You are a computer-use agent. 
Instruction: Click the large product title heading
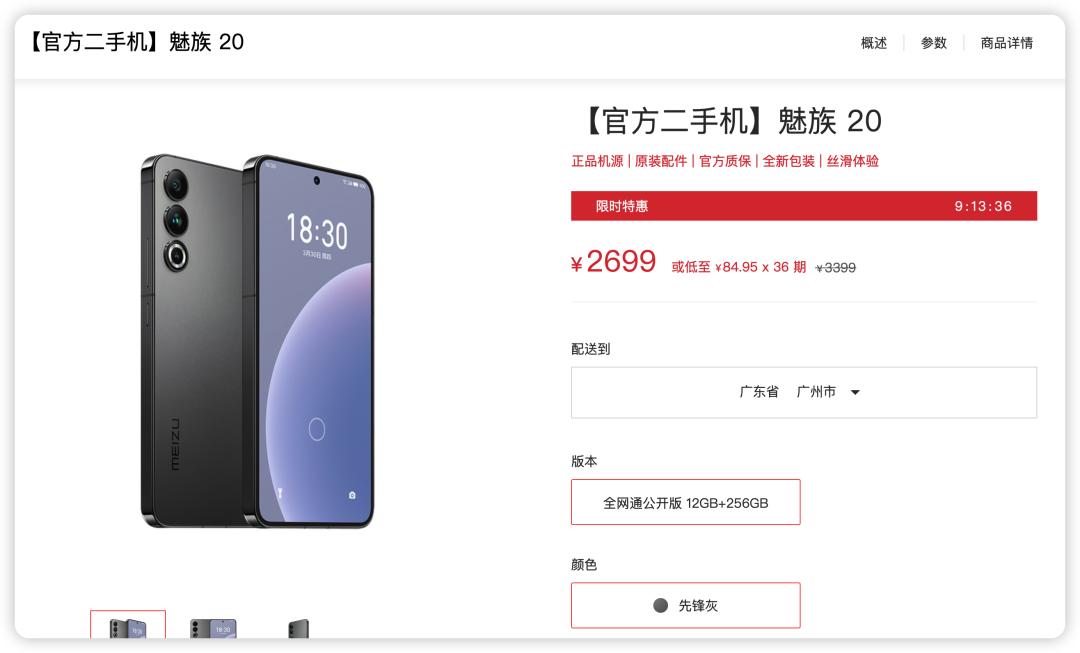pos(731,121)
